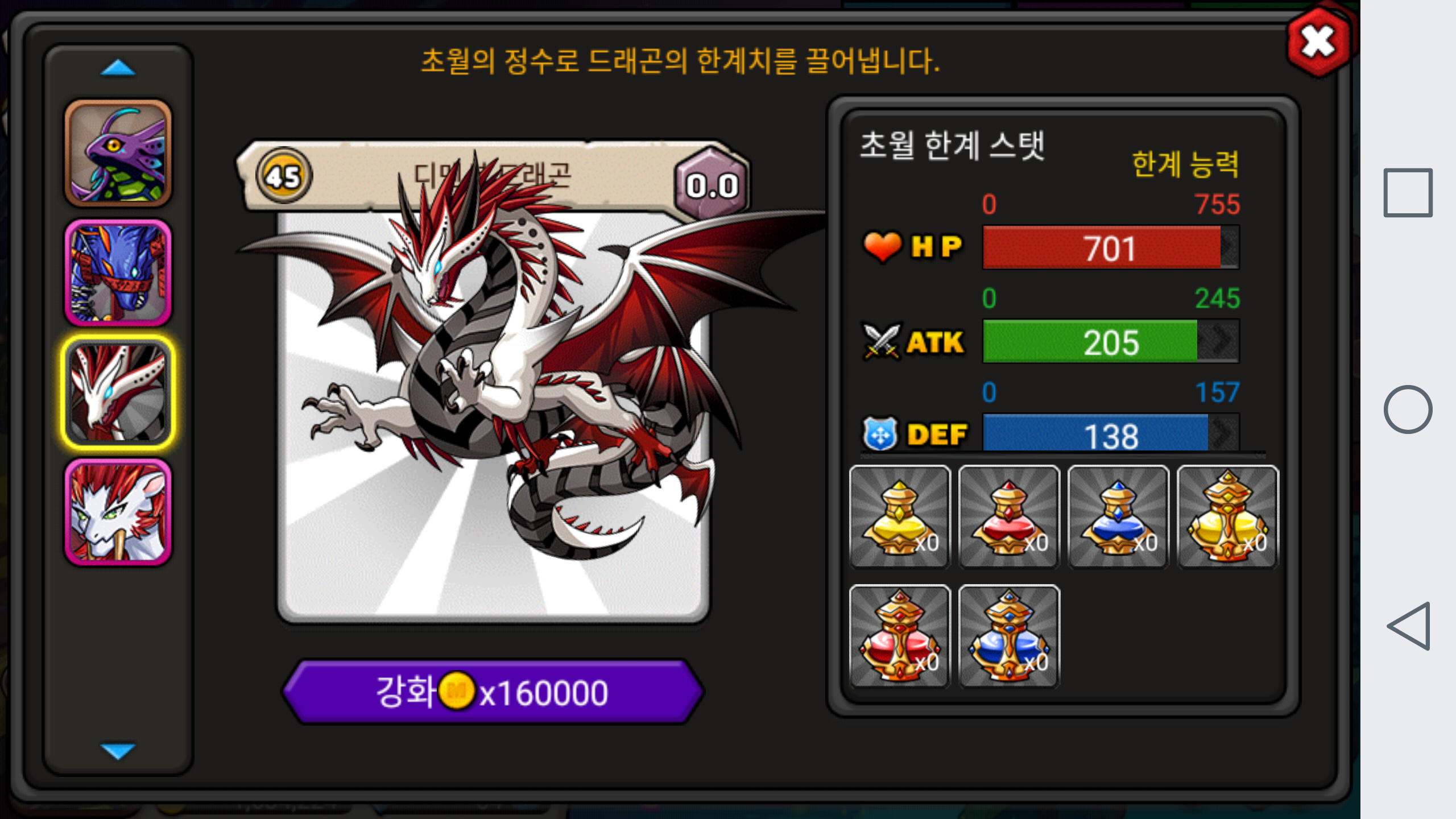The image size is (1456, 819).
Task: Close the transcendence dialog with red X
Action: 1318,42
